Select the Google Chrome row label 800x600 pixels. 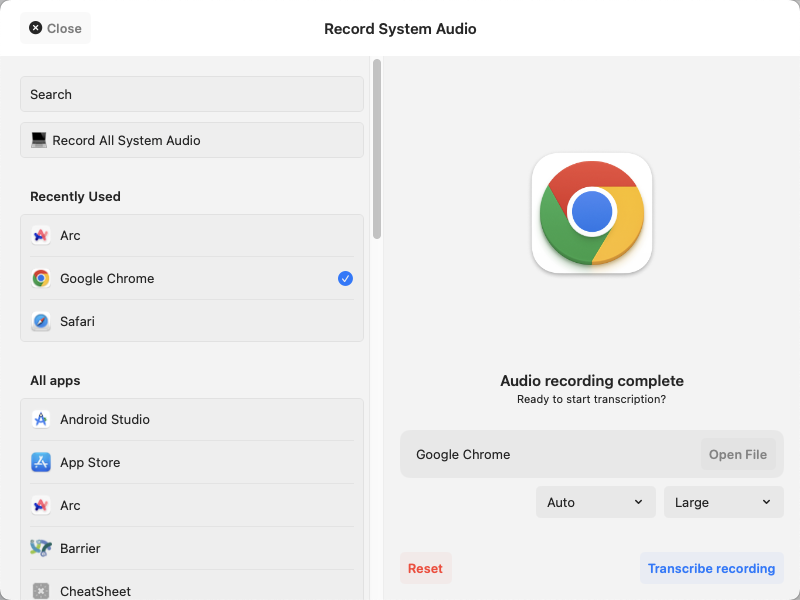coord(107,279)
